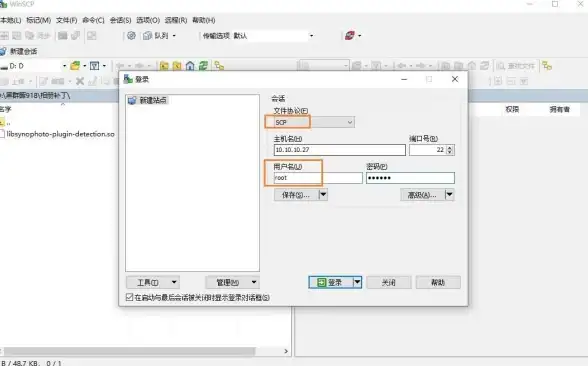
Task: Refresh the local panel with green arrows icon
Action: coord(203,66)
